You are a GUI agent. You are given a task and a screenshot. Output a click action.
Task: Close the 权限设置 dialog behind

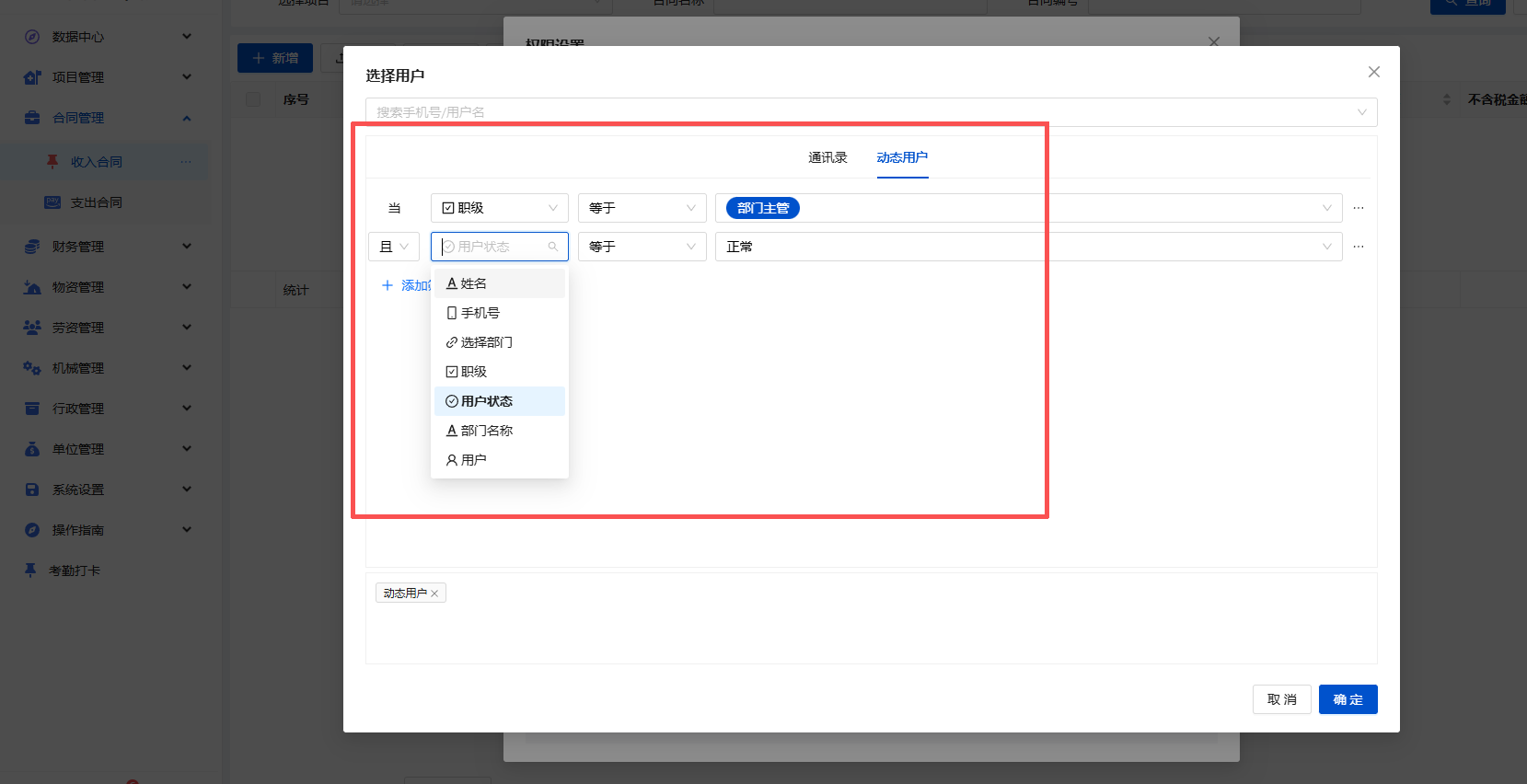[x=1214, y=41]
